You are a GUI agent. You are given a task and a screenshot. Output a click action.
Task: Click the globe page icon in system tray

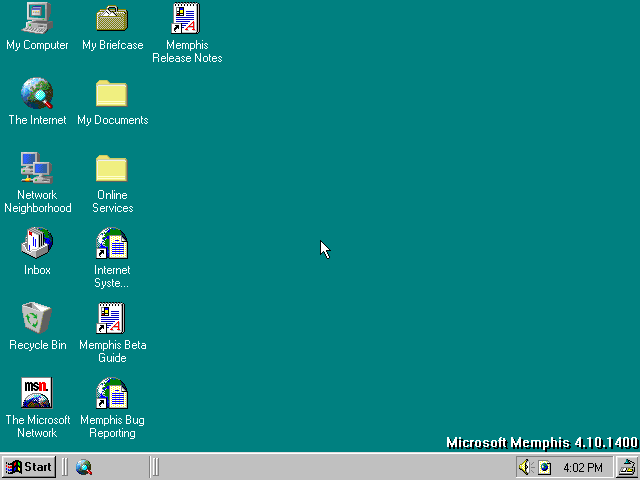(544, 467)
